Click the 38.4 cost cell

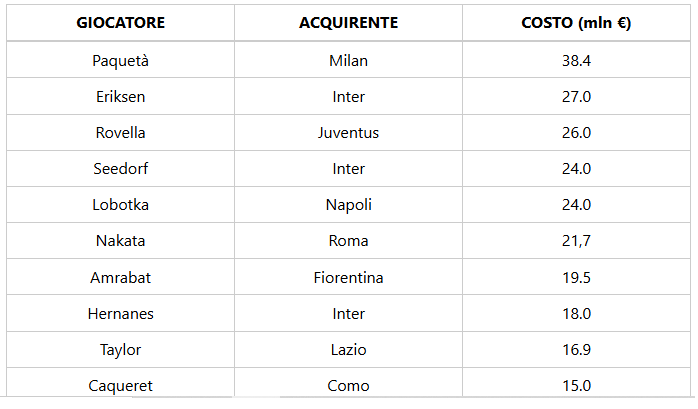coord(576,61)
